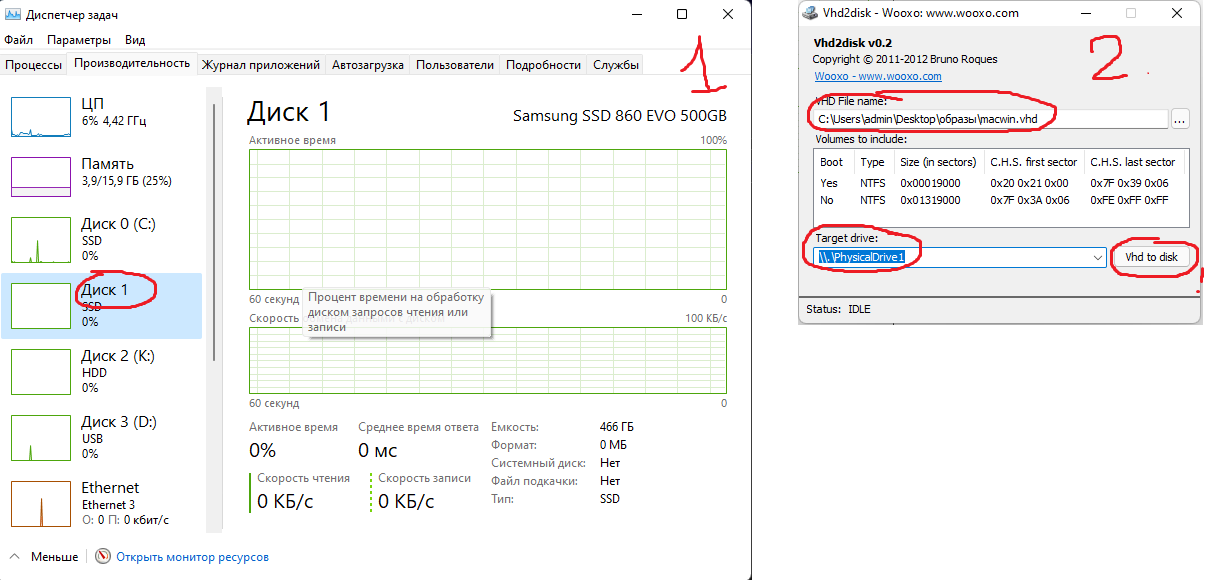
Task: Switch to the Процессы tab
Action: [x=34, y=65]
